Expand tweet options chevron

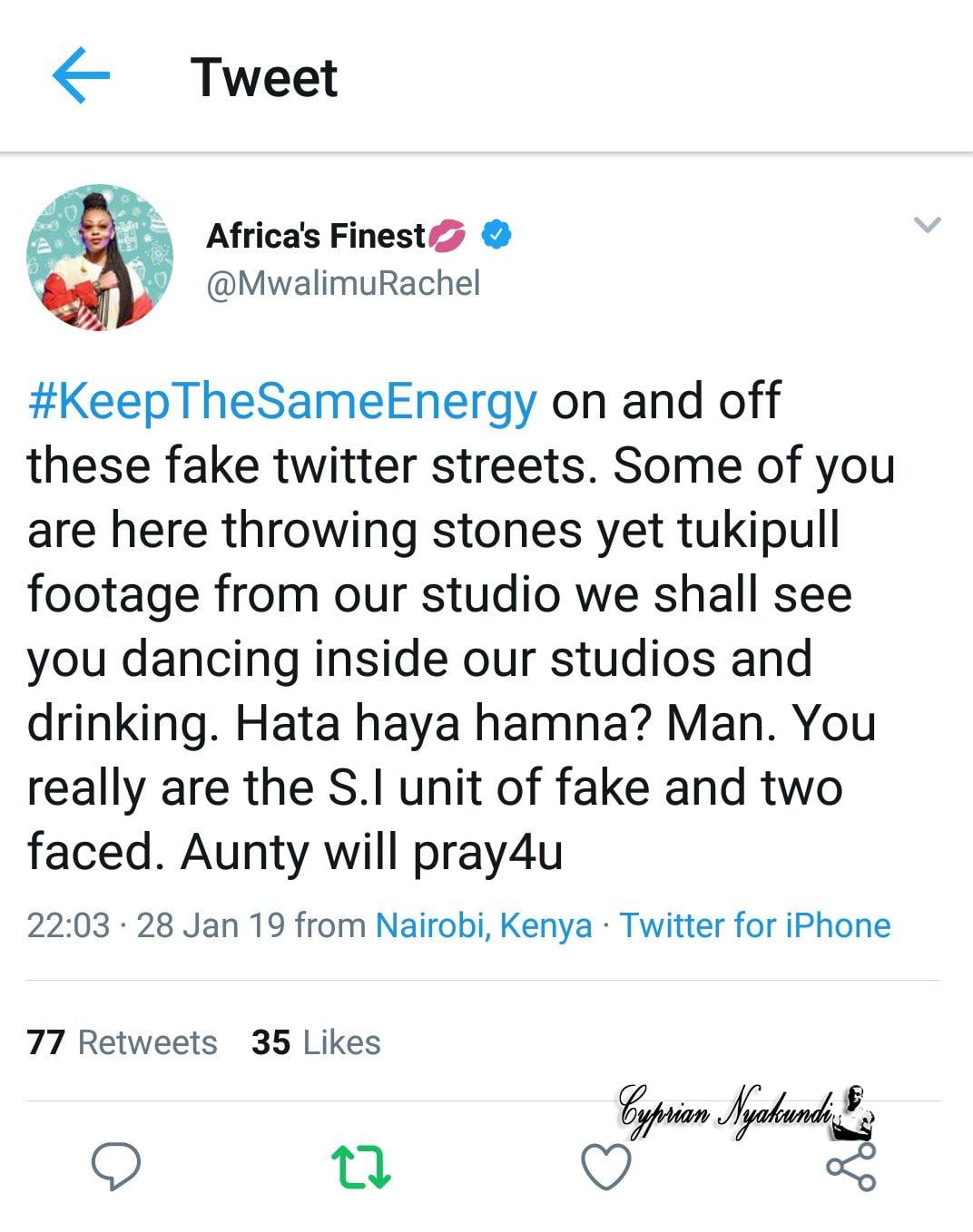tap(927, 224)
